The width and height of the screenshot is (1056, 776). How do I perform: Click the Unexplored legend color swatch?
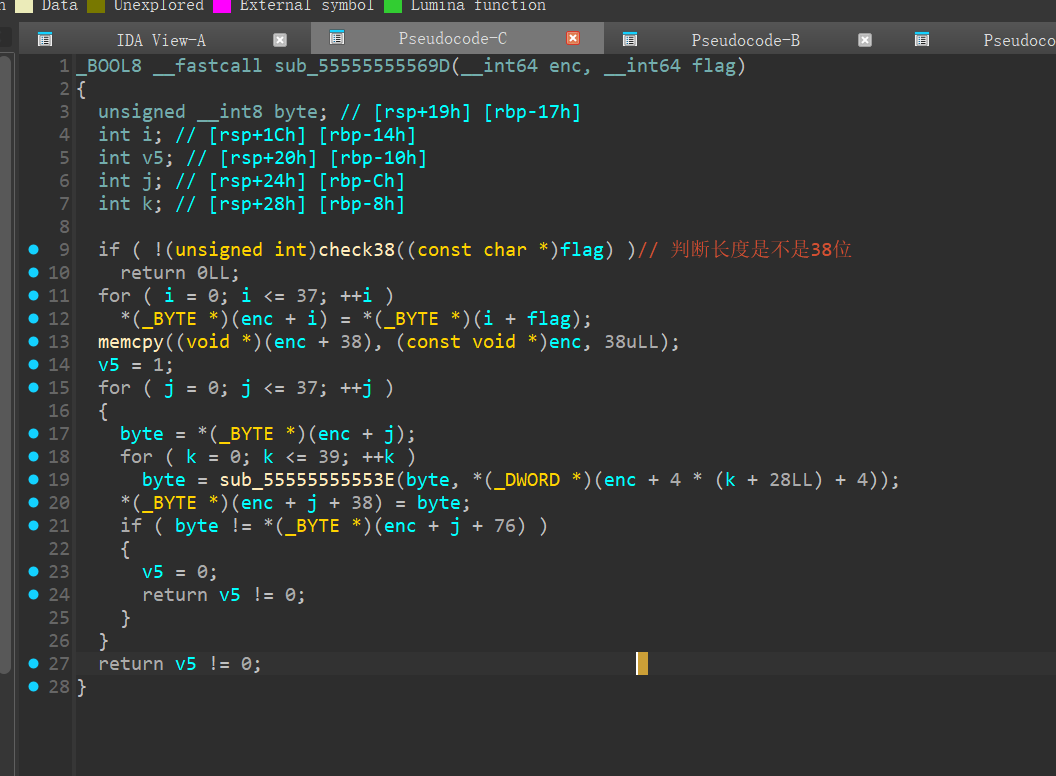click(x=95, y=6)
